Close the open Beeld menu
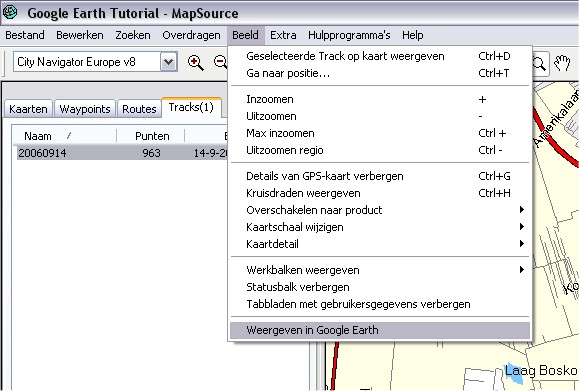 pos(246,35)
